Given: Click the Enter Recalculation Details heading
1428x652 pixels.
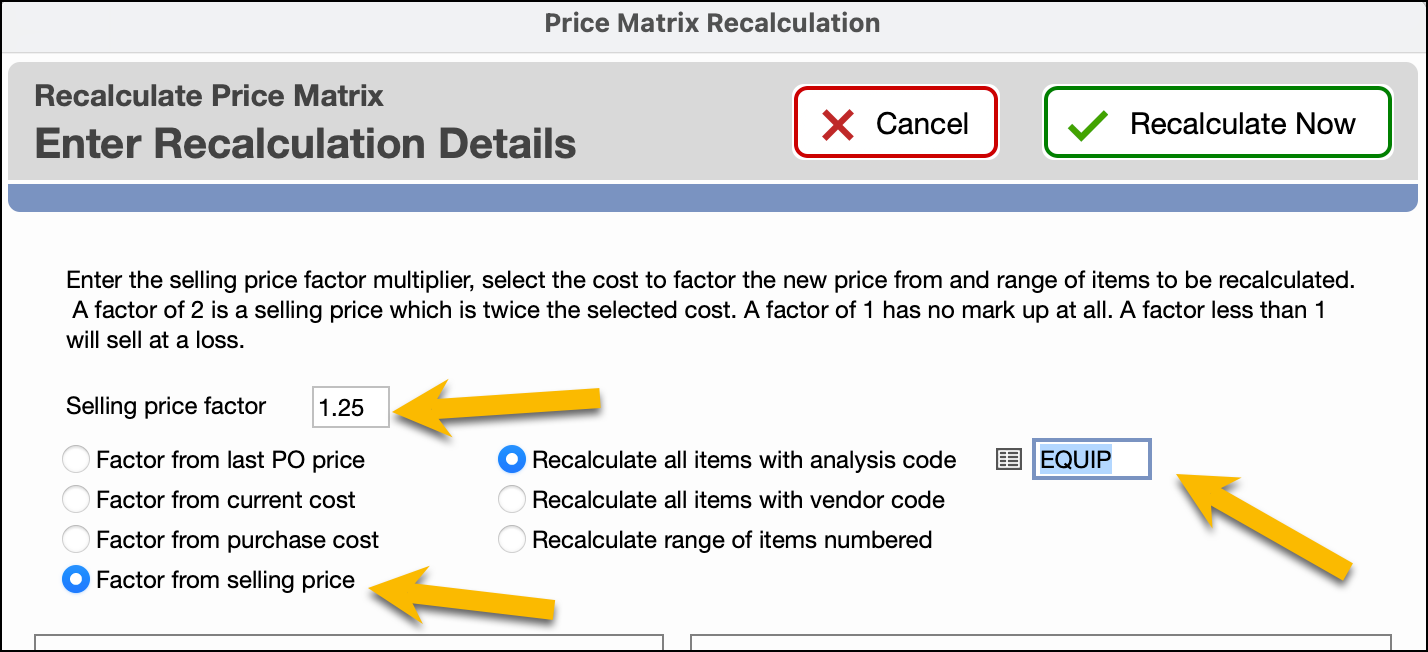Looking at the screenshot, I should point(305,143).
